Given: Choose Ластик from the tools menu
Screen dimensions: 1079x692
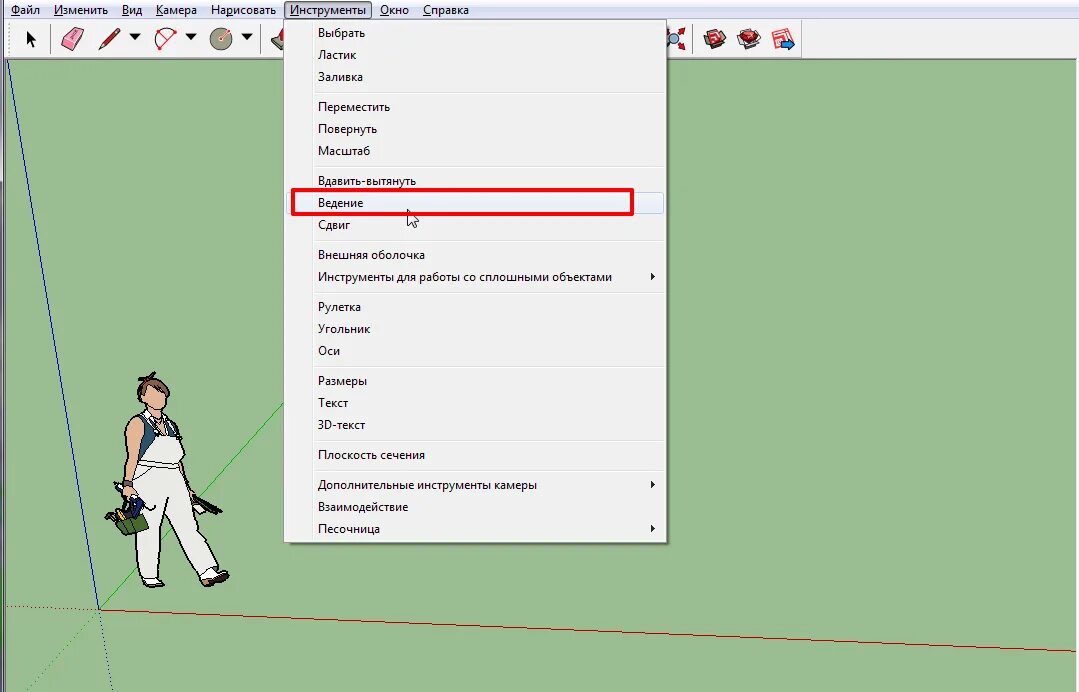Looking at the screenshot, I should (475, 55).
